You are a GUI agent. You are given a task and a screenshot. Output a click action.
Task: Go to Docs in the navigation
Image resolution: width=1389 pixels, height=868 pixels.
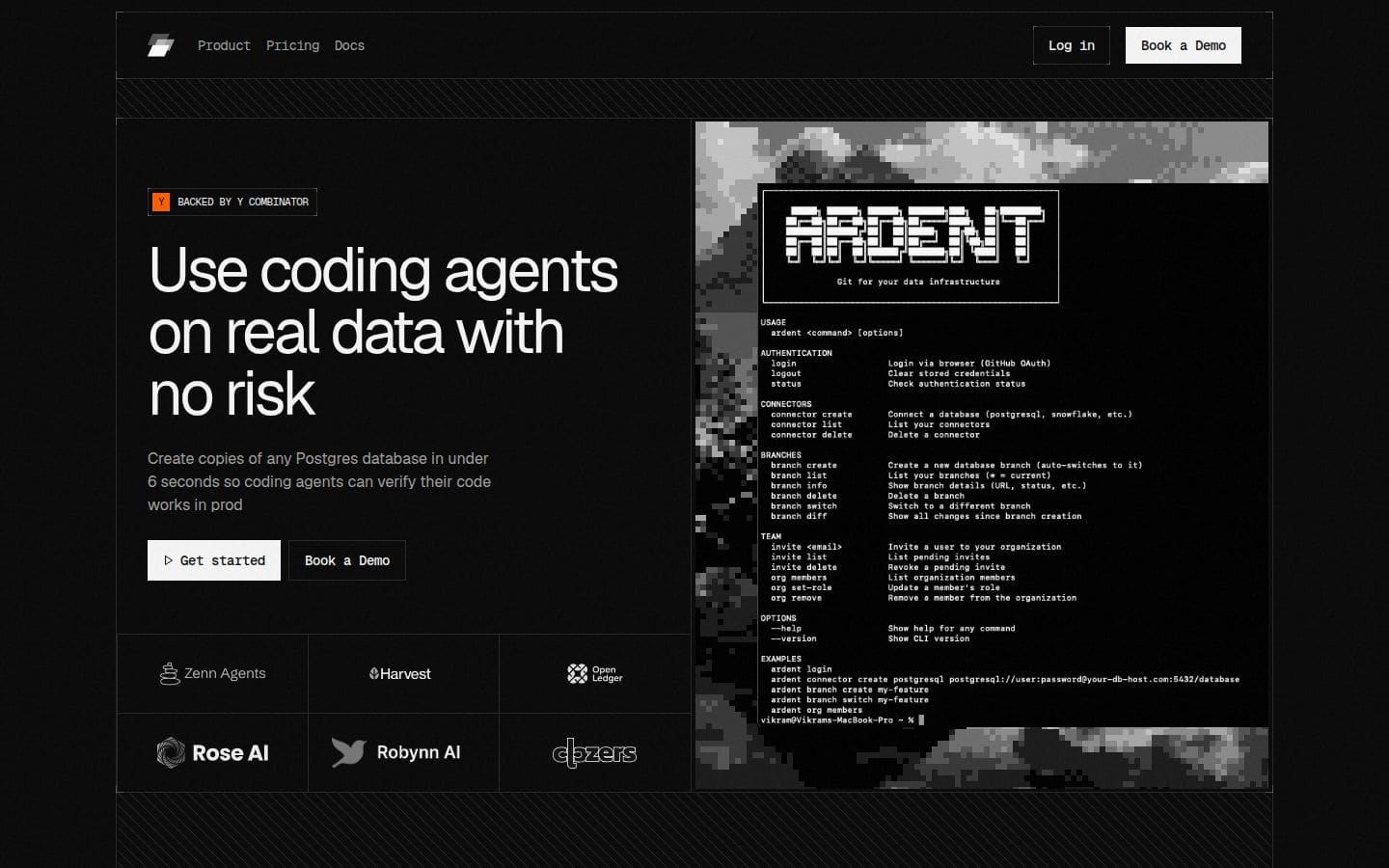(349, 45)
